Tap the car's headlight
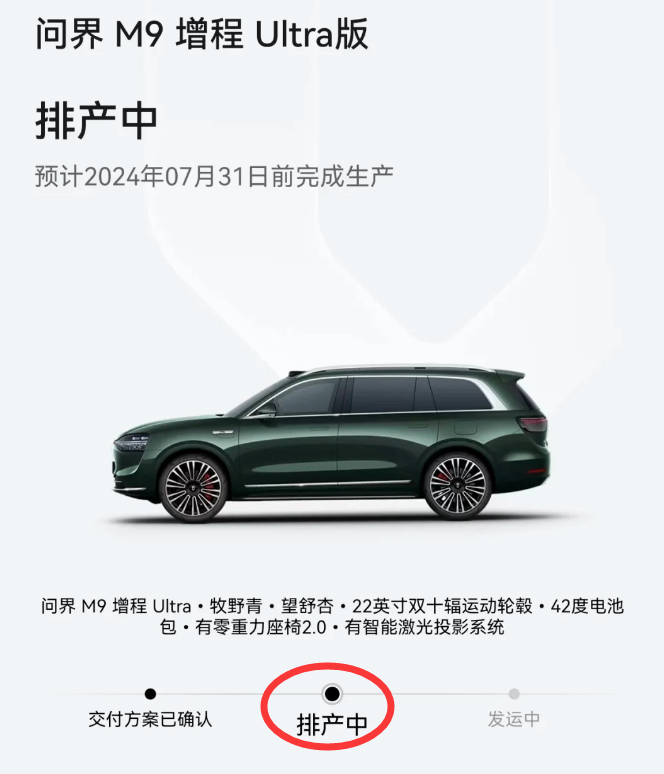Viewport: 664px width, 774px height. pyautogui.click(x=131, y=442)
